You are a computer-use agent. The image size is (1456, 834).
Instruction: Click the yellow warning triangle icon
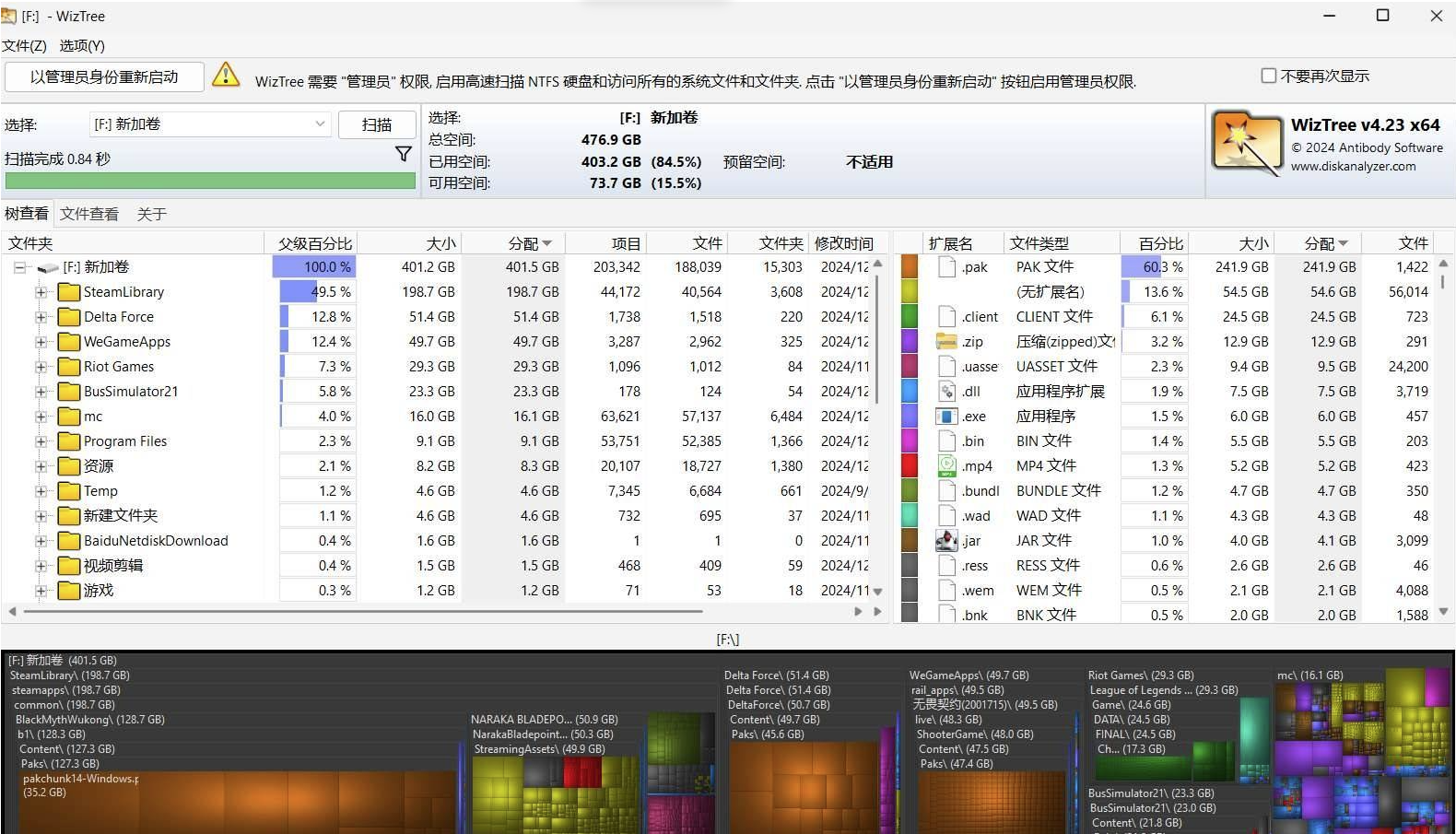click(226, 76)
